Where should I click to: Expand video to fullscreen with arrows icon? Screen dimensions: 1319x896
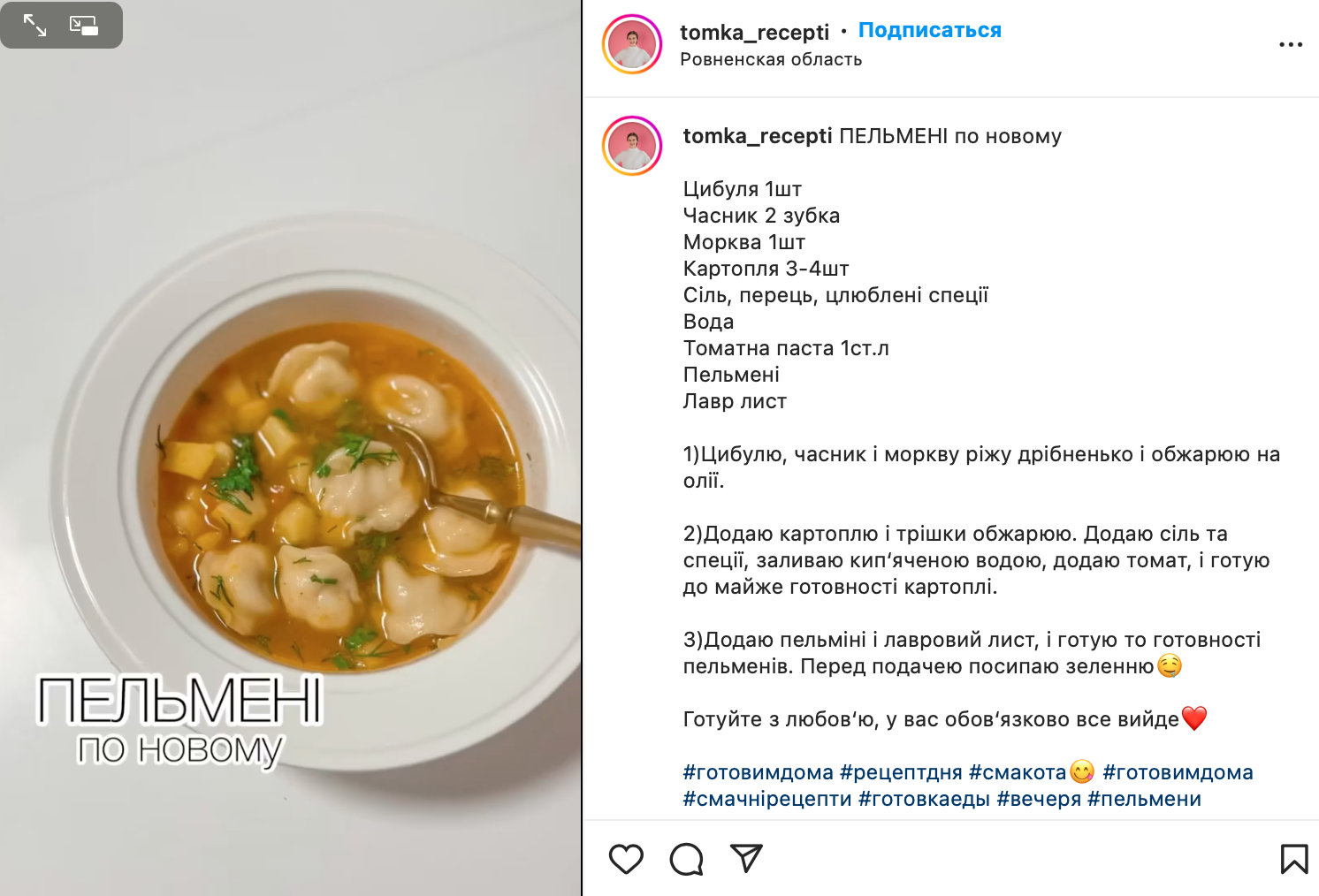click(x=34, y=25)
